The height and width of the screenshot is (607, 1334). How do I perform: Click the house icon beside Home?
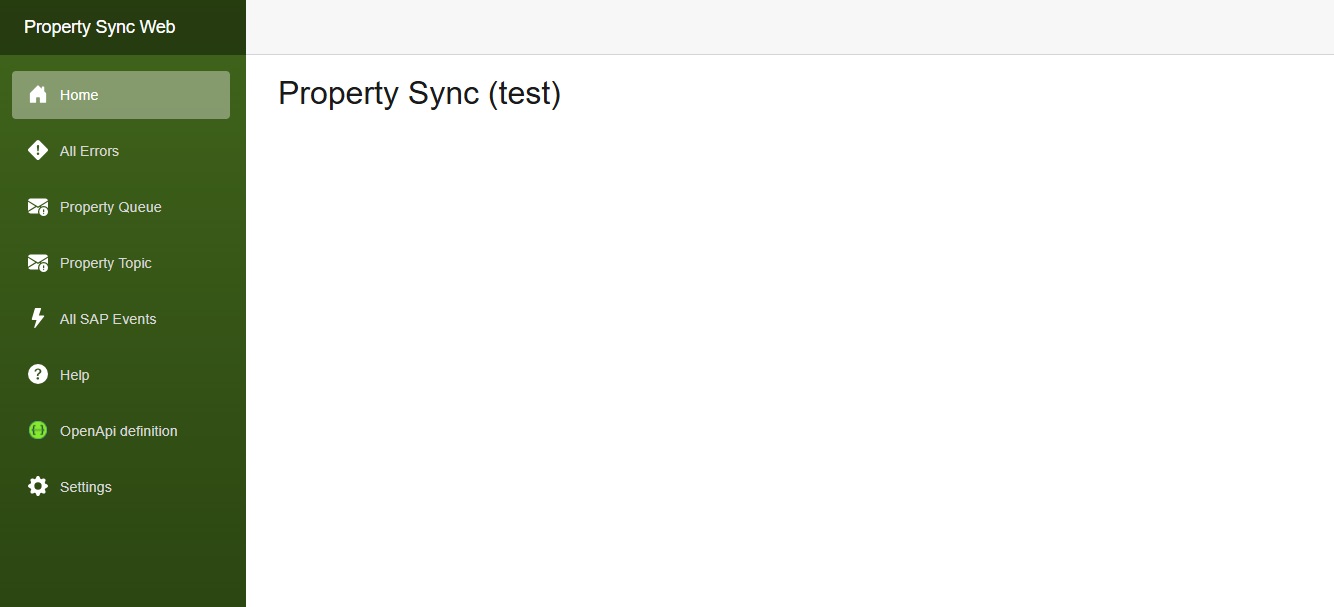point(38,95)
